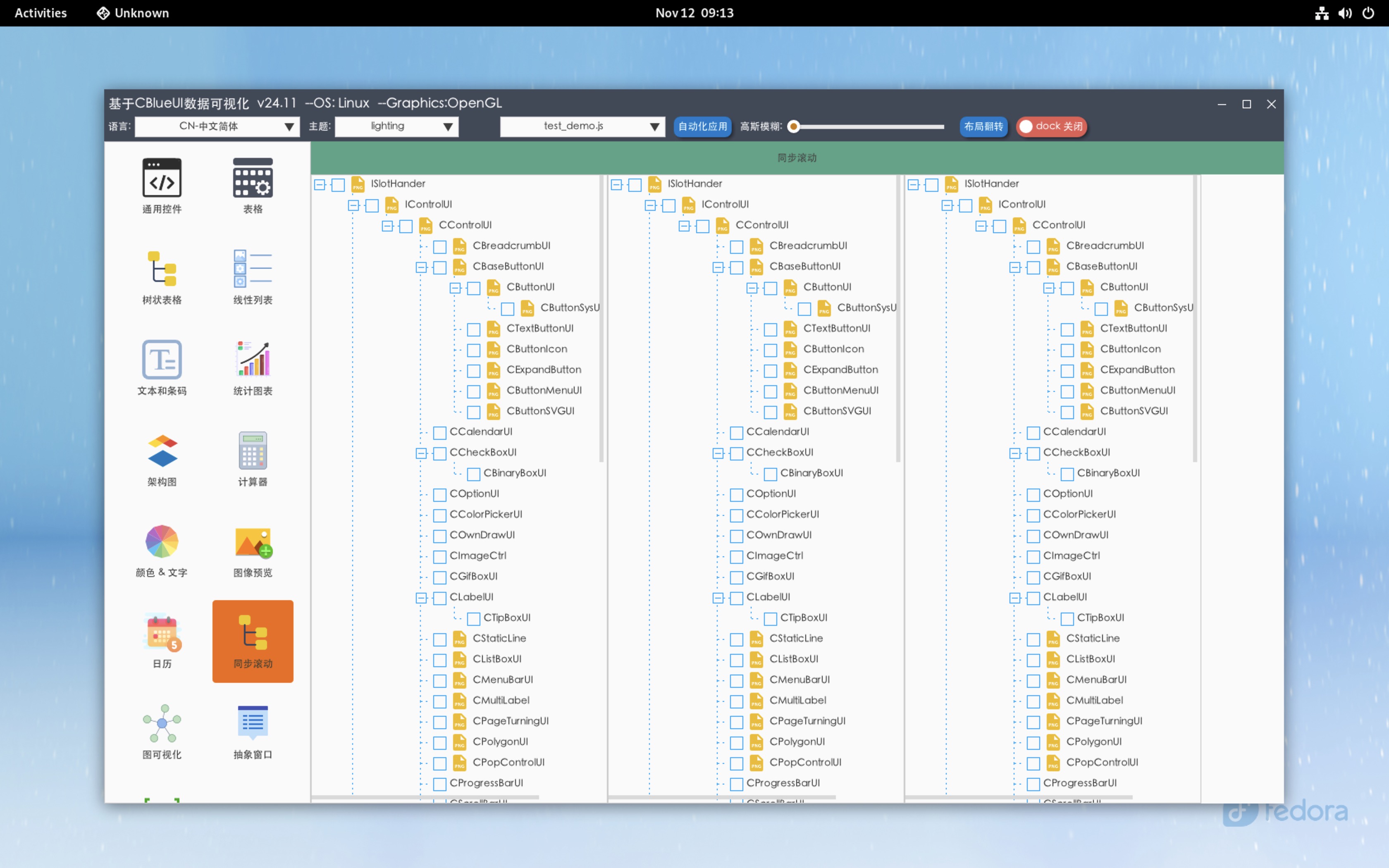1389x868 pixels.
Task: Click the 统计图表 chart icon
Action: (253, 360)
